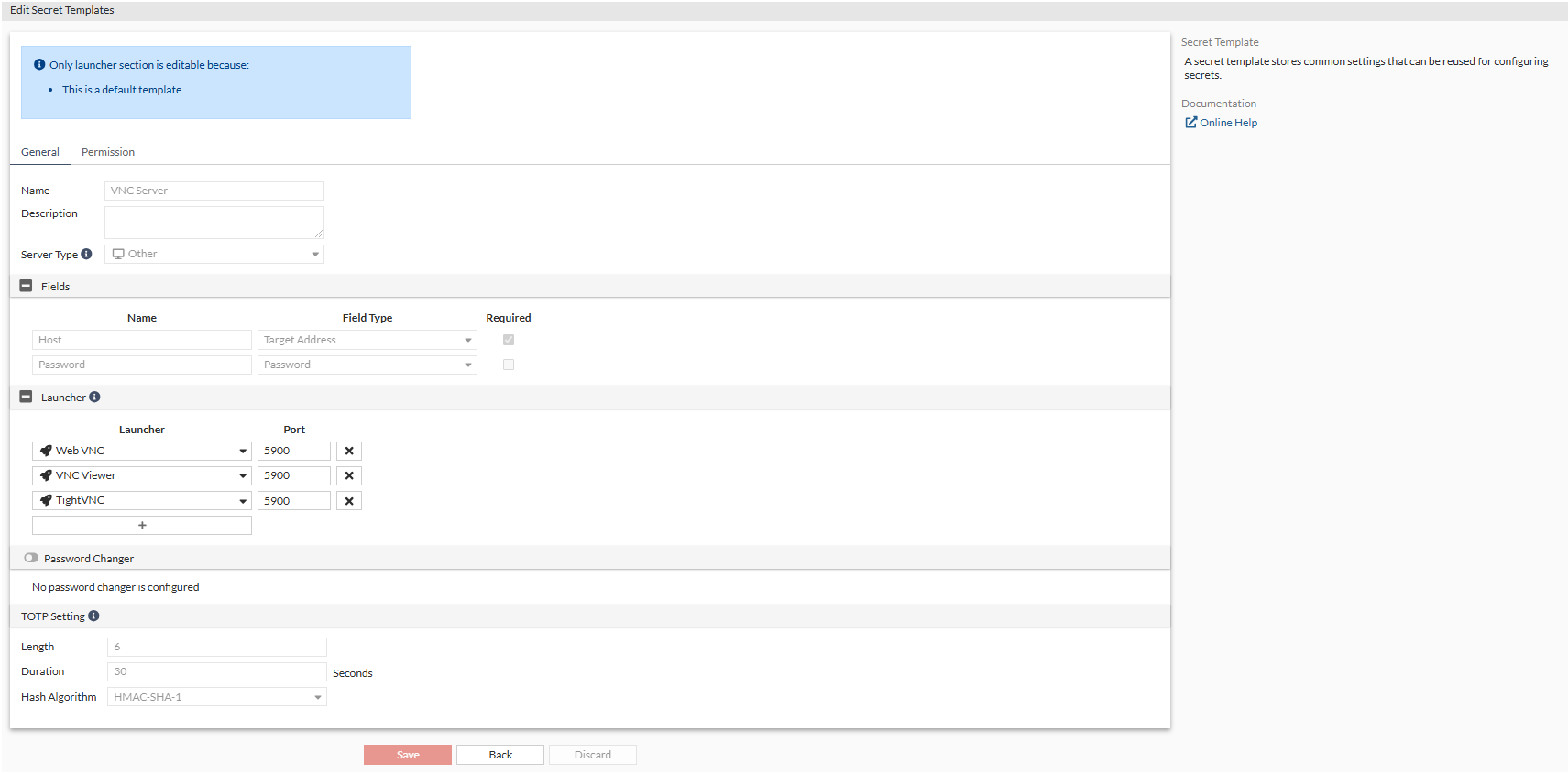Delete the VNC Viewer launcher entry
The width and height of the screenshot is (1568, 774).
coord(349,475)
